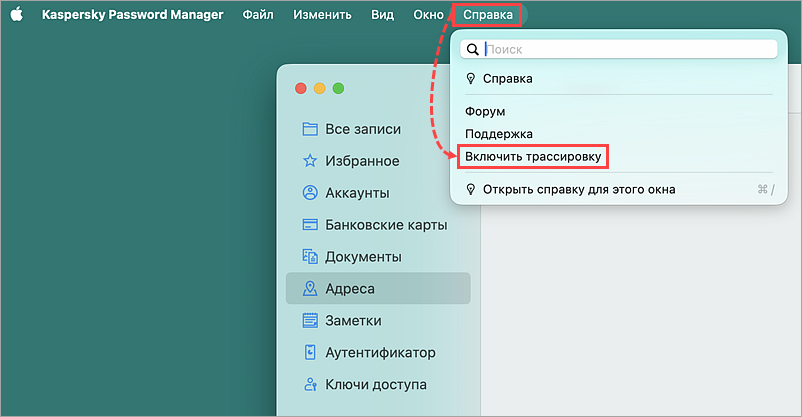Image resolution: width=802 pixels, height=417 pixels.
Task: Click the notepad icon for Заметки
Action: (x=310, y=320)
